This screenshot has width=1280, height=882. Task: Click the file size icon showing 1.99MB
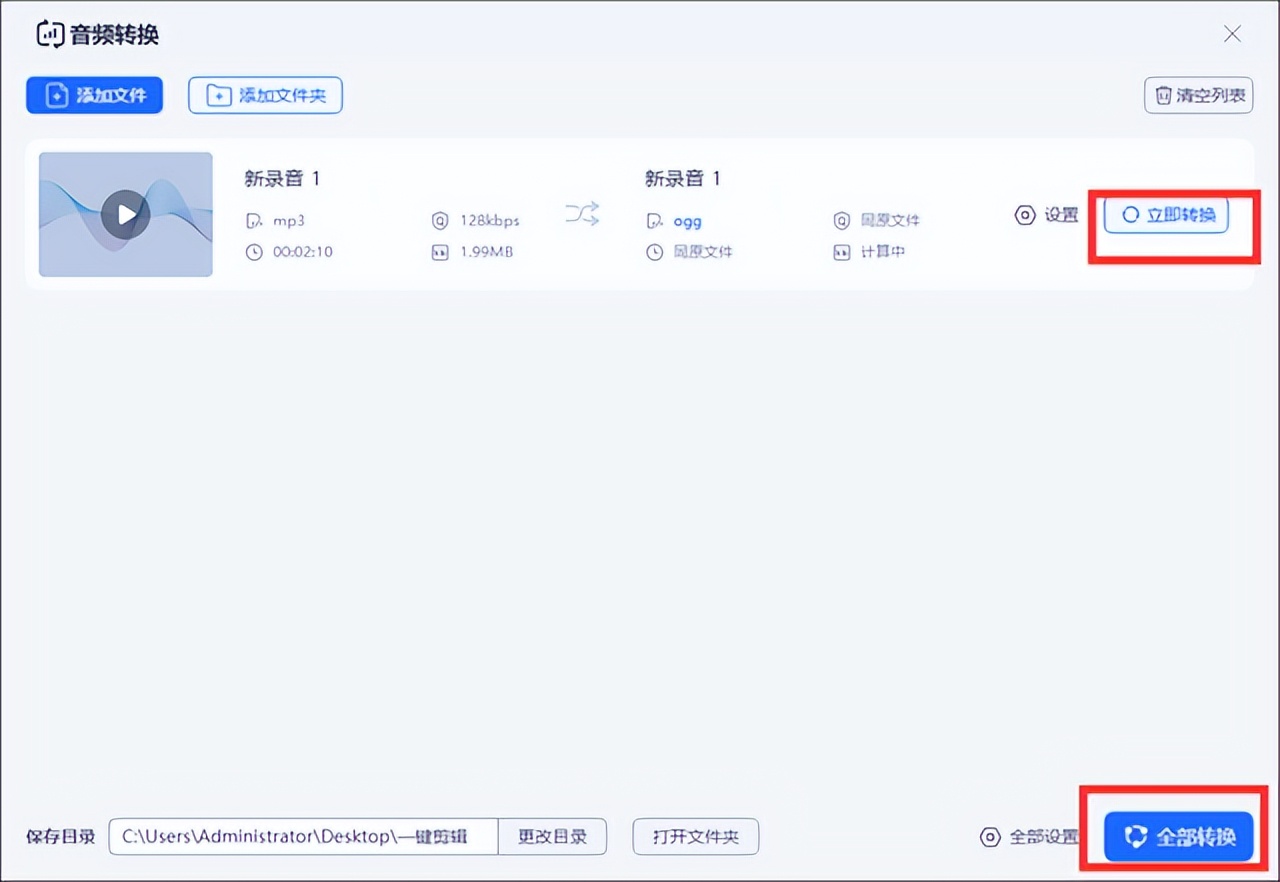pos(440,252)
